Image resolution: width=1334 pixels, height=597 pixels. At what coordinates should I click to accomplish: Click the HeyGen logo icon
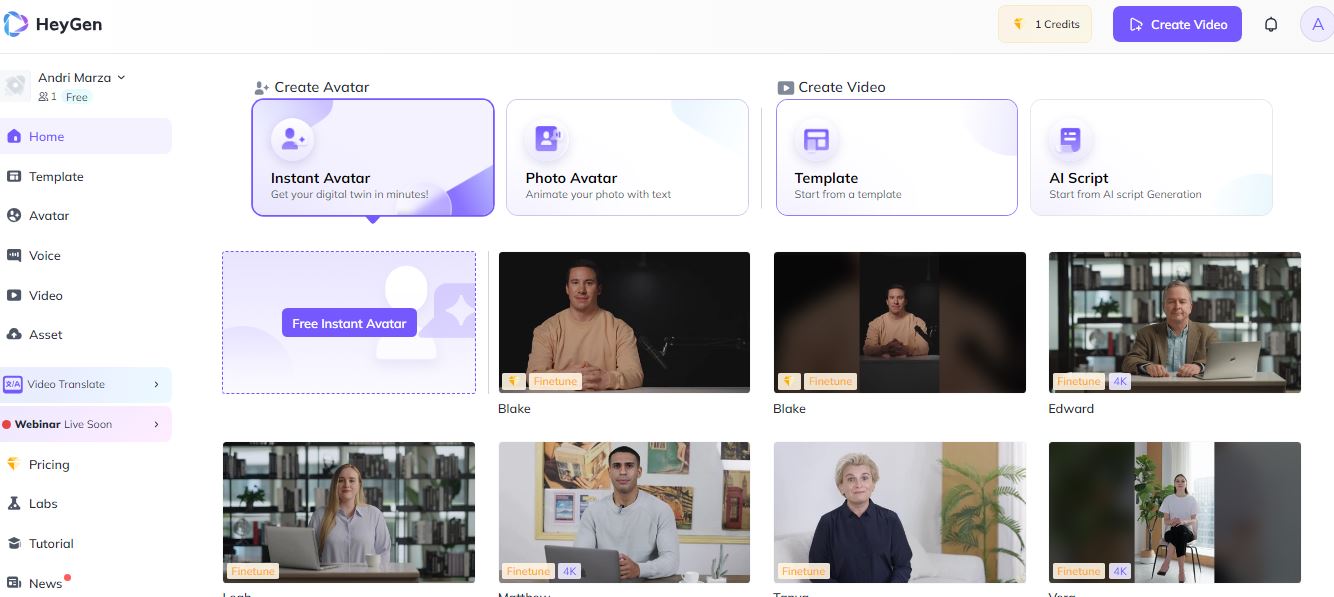point(15,24)
